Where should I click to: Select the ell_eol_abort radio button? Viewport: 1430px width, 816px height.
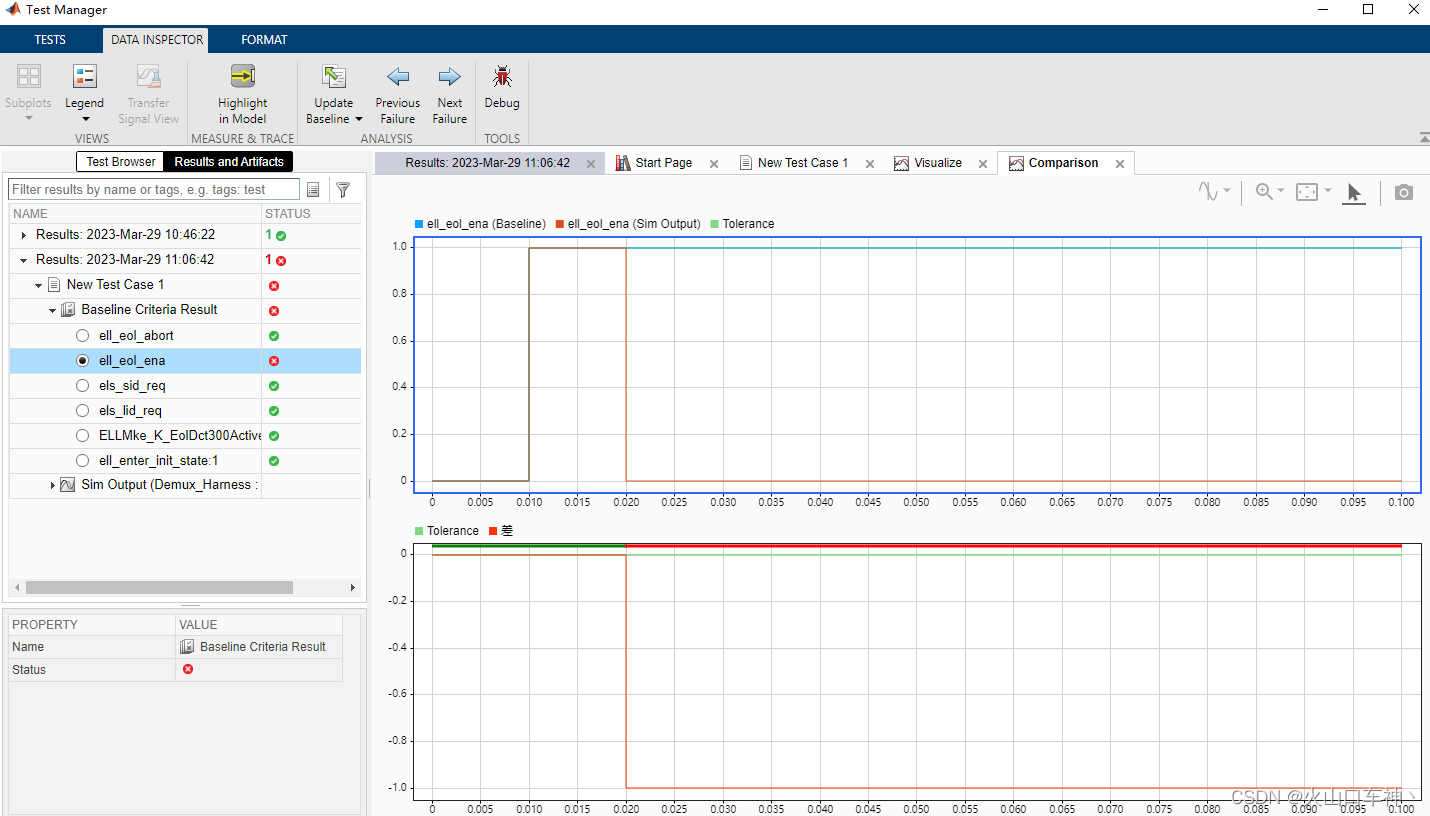83,336
